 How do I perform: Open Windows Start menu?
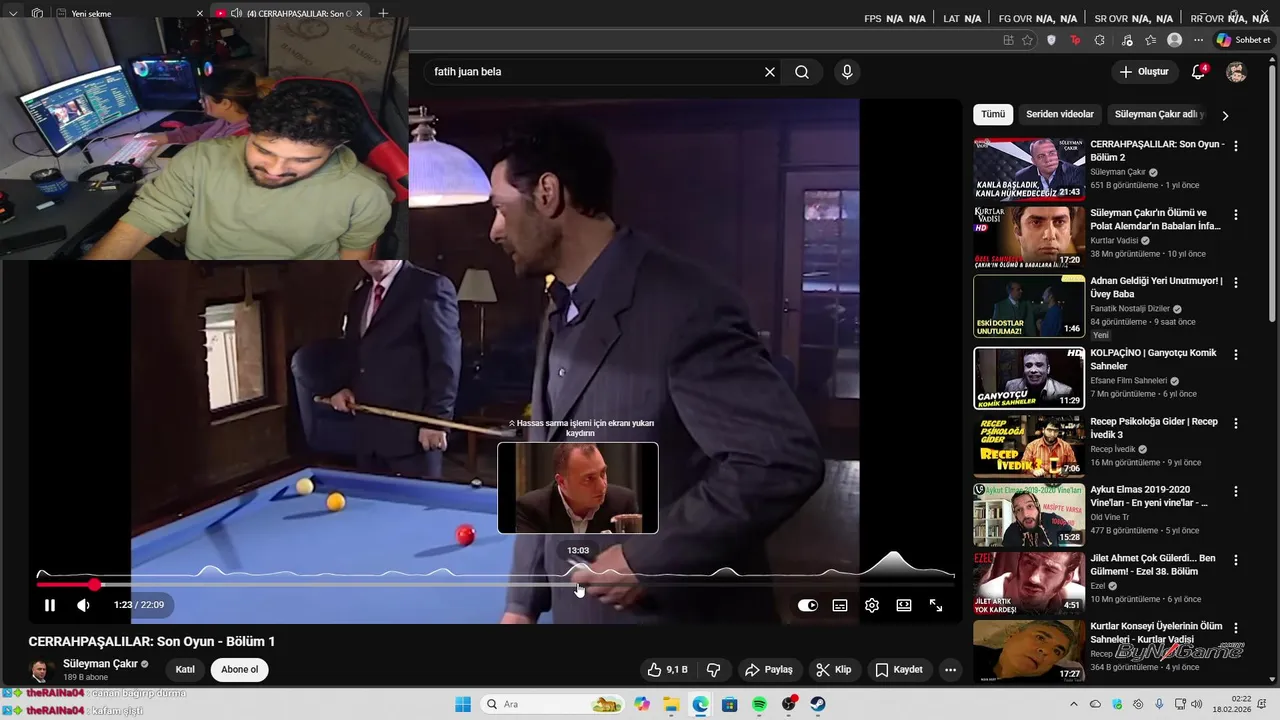coord(463,704)
